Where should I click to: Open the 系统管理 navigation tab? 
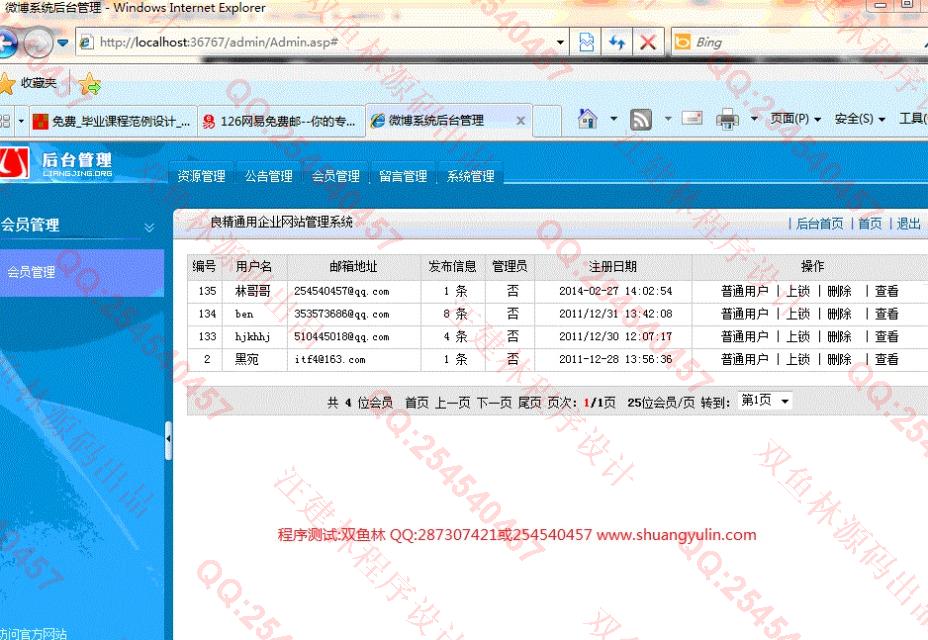point(471,176)
